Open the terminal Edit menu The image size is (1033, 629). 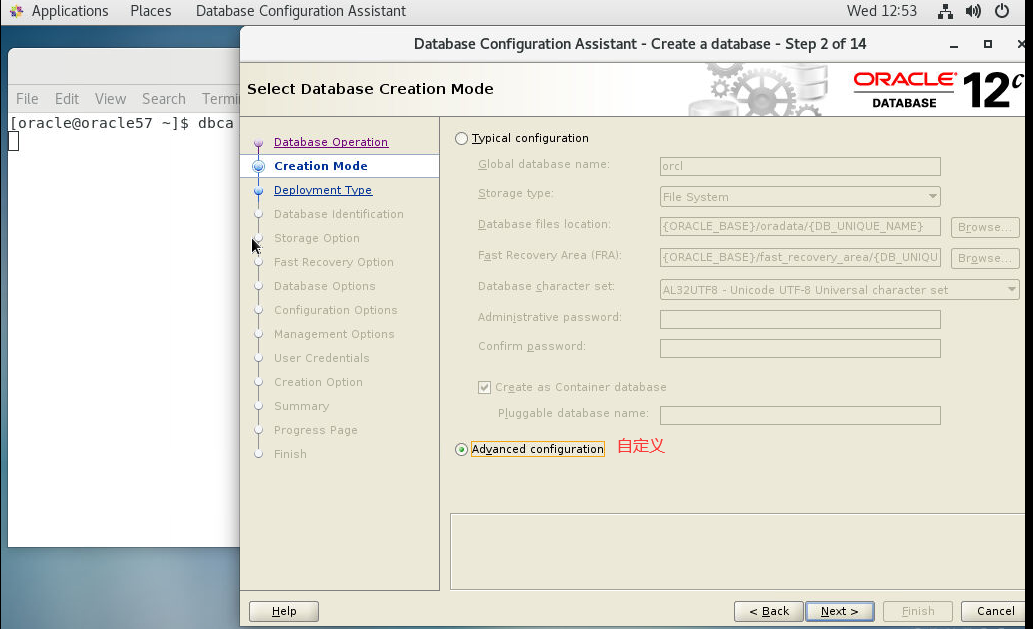(x=67, y=99)
